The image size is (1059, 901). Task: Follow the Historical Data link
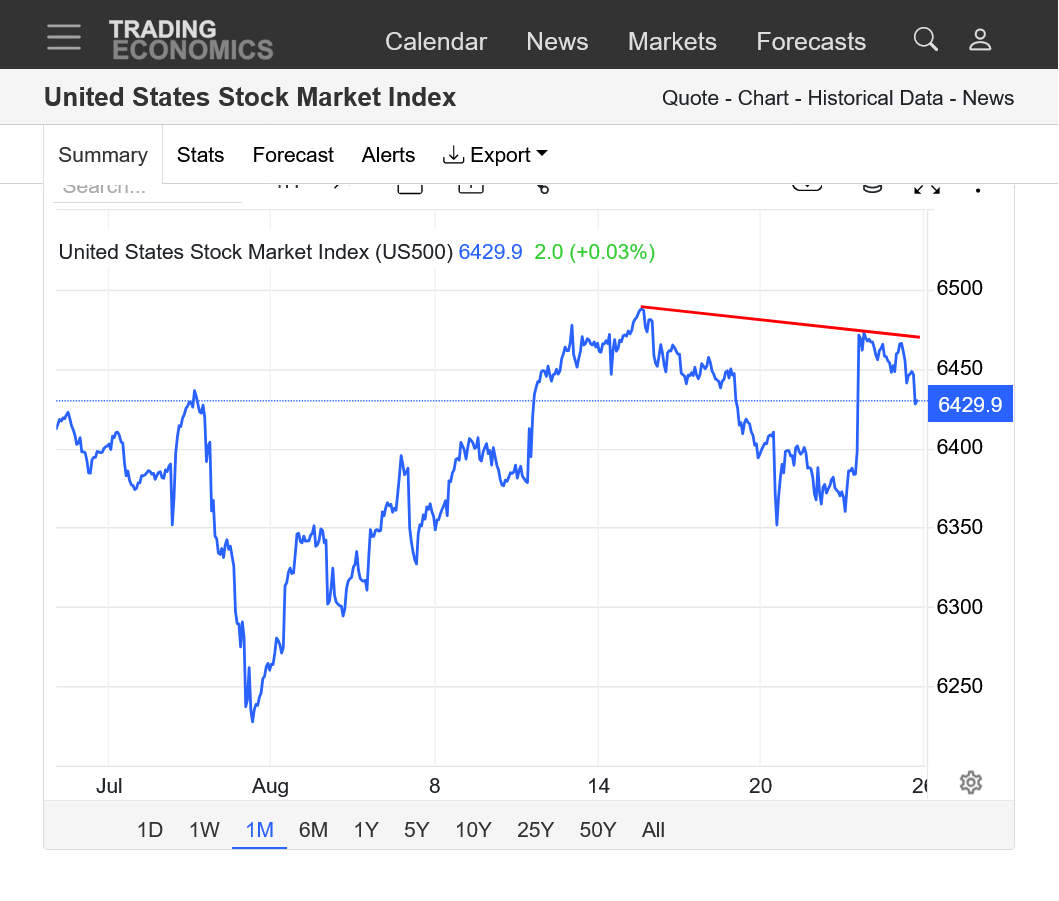point(875,98)
